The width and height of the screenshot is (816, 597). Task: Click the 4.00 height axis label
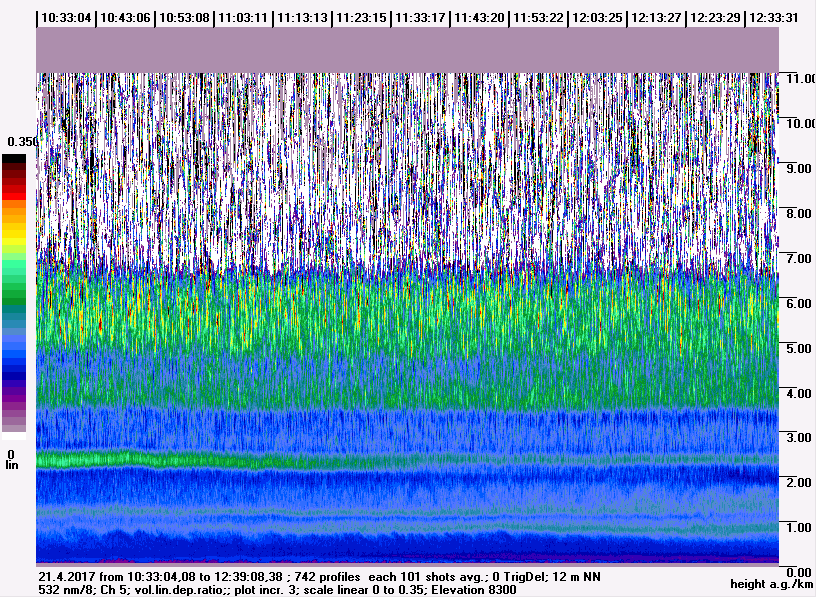point(799,393)
